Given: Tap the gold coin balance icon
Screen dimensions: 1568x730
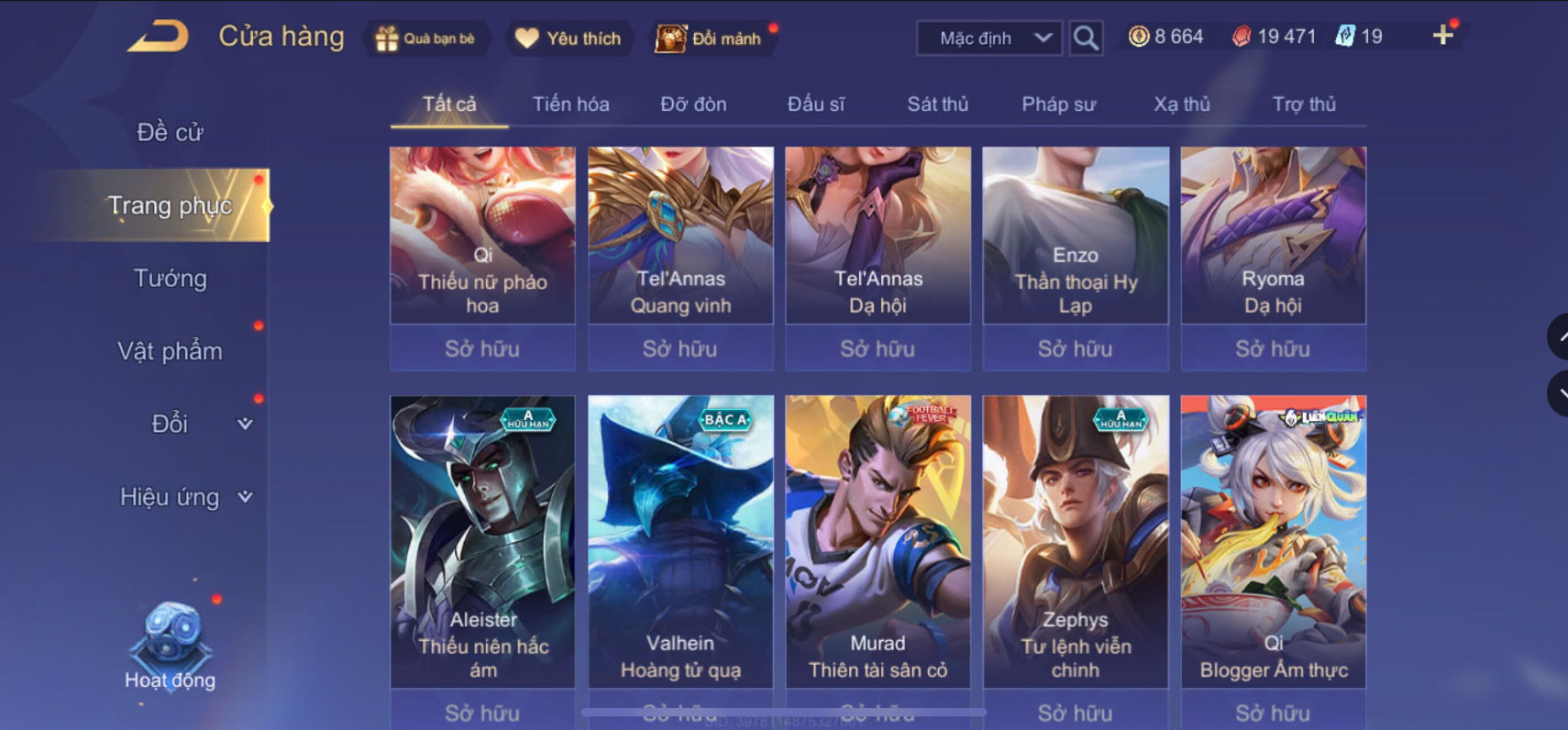Looking at the screenshot, I should [x=1139, y=37].
